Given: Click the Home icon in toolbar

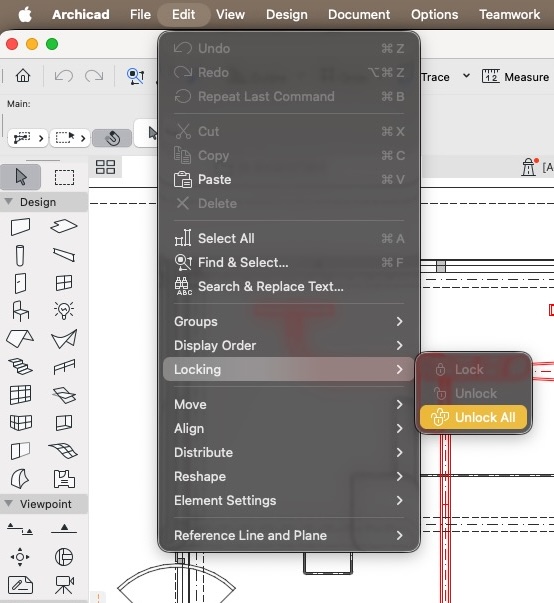Looking at the screenshot, I should click(23, 76).
